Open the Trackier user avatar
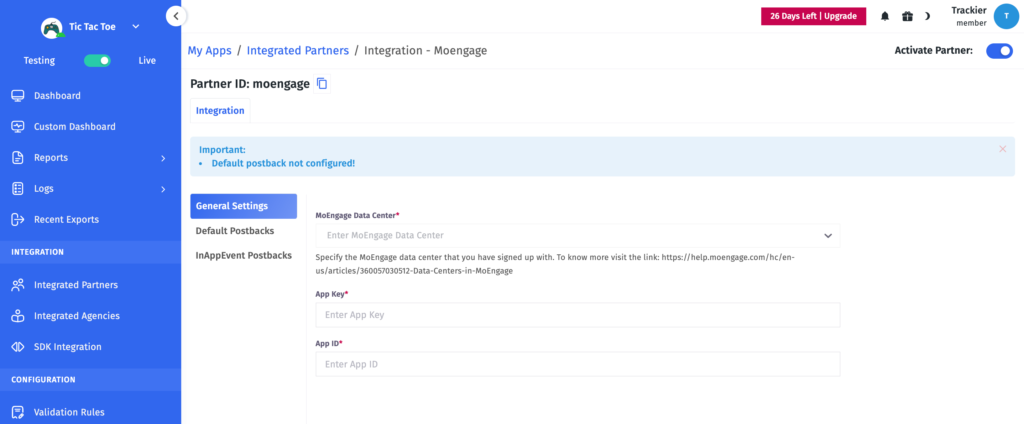The width and height of the screenshot is (1024, 424). click(1006, 16)
